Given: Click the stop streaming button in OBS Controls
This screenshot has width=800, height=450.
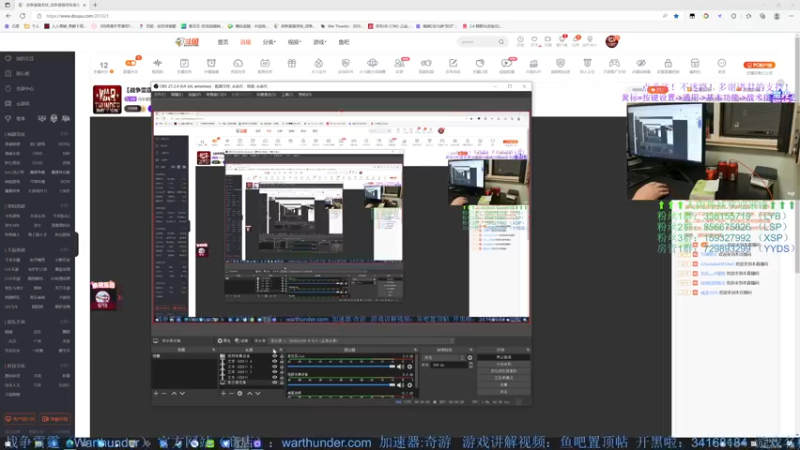Looking at the screenshot, I should [503, 357].
